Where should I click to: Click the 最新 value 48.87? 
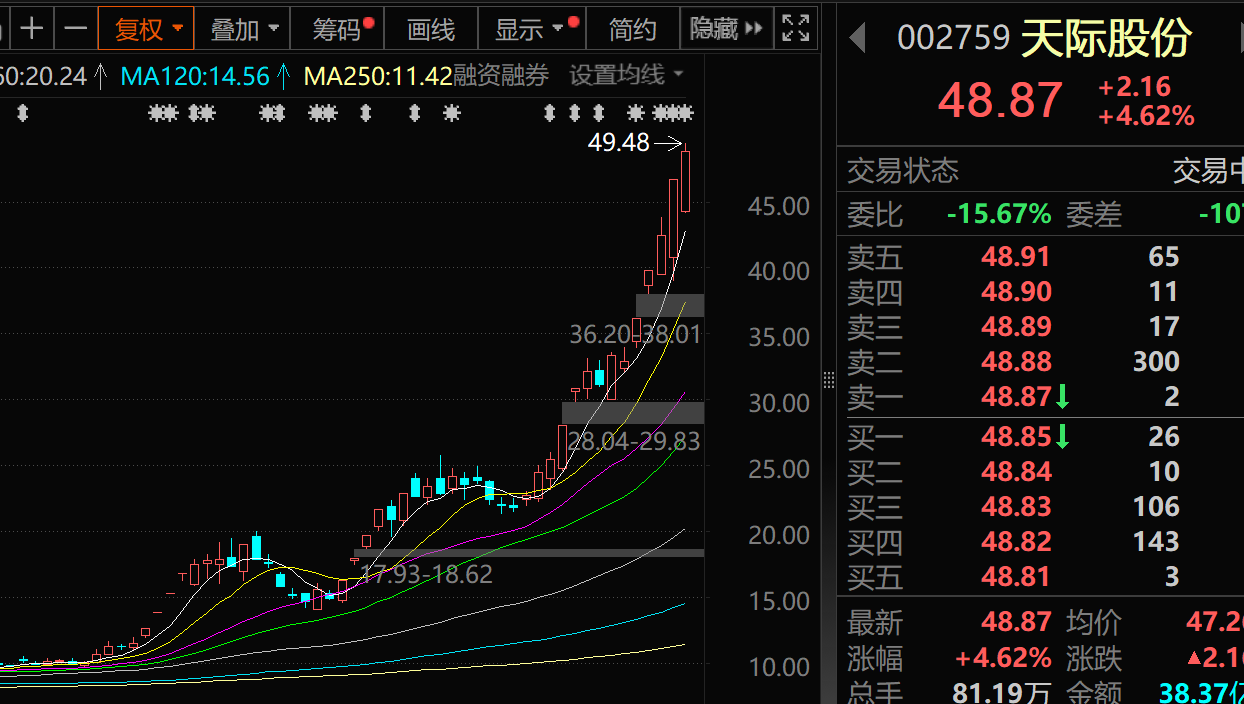coord(1016,623)
